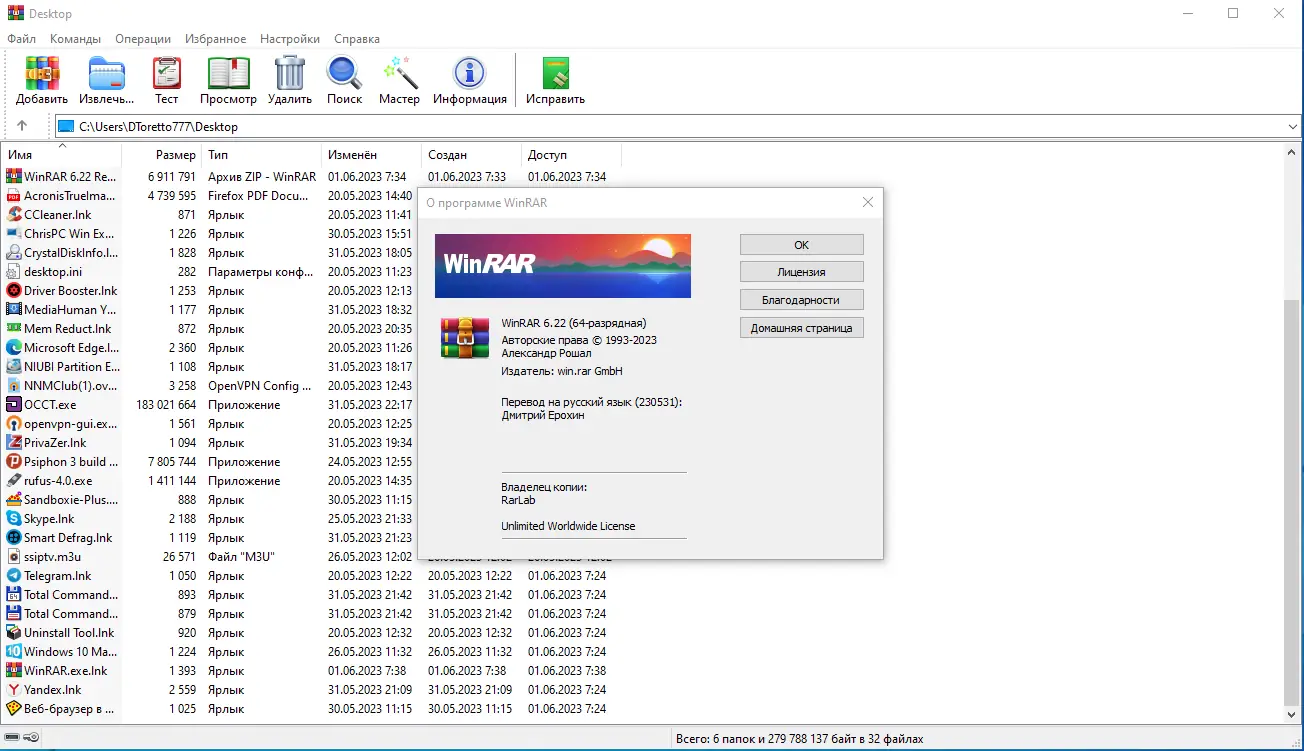Sort files by the Размер column header
The image size is (1304, 751).
[x=161, y=155]
